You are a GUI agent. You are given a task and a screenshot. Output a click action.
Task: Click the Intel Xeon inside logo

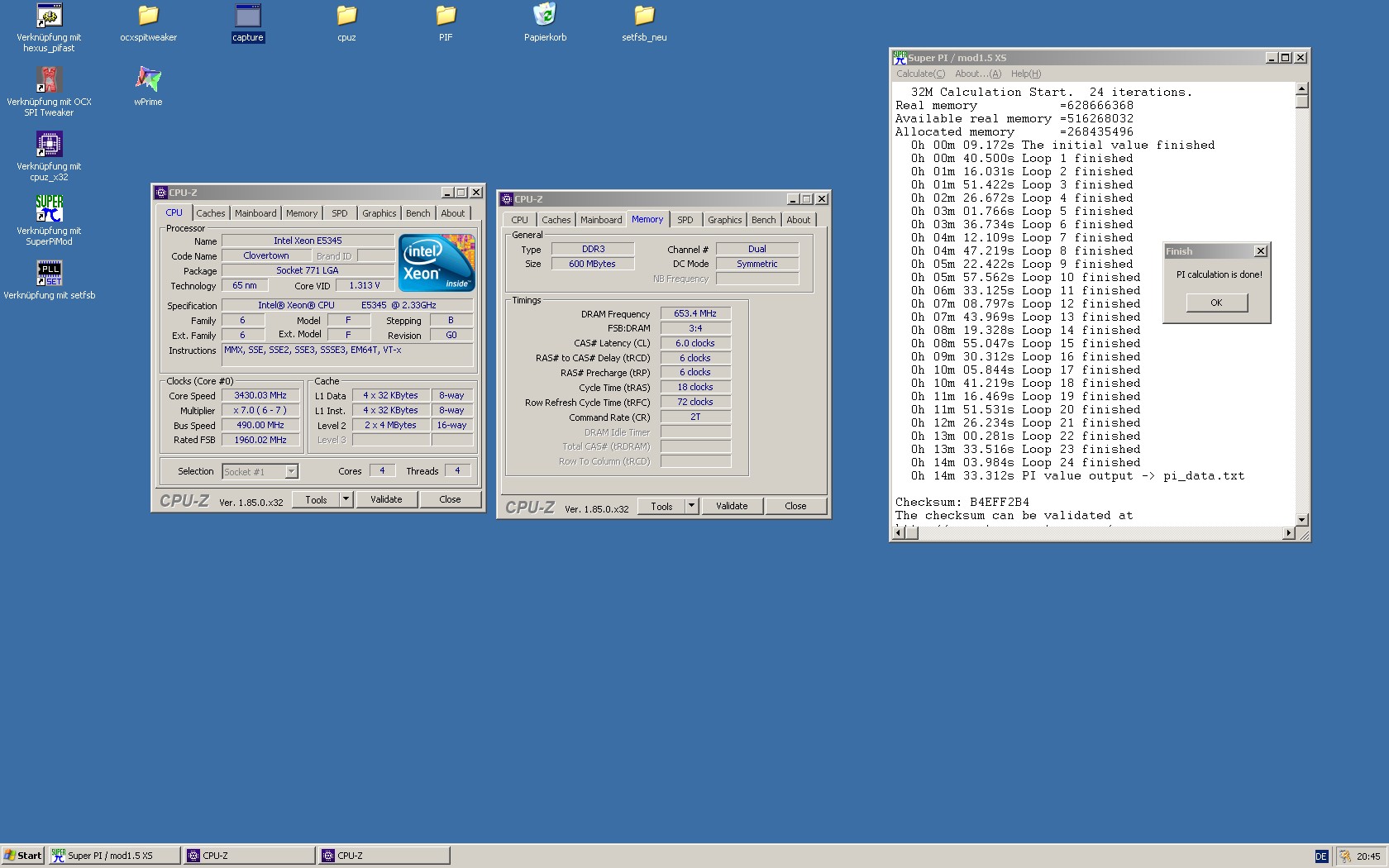(437, 263)
